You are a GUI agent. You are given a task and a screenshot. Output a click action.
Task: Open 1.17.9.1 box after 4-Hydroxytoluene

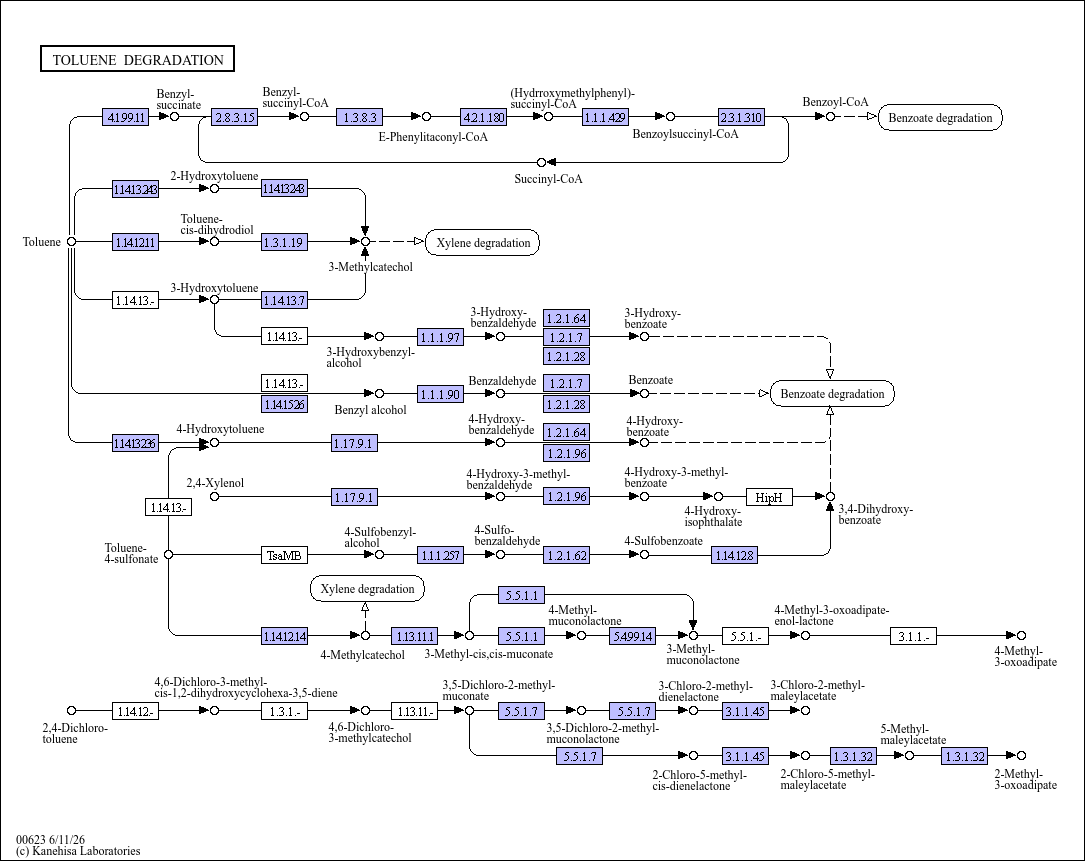(x=354, y=443)
